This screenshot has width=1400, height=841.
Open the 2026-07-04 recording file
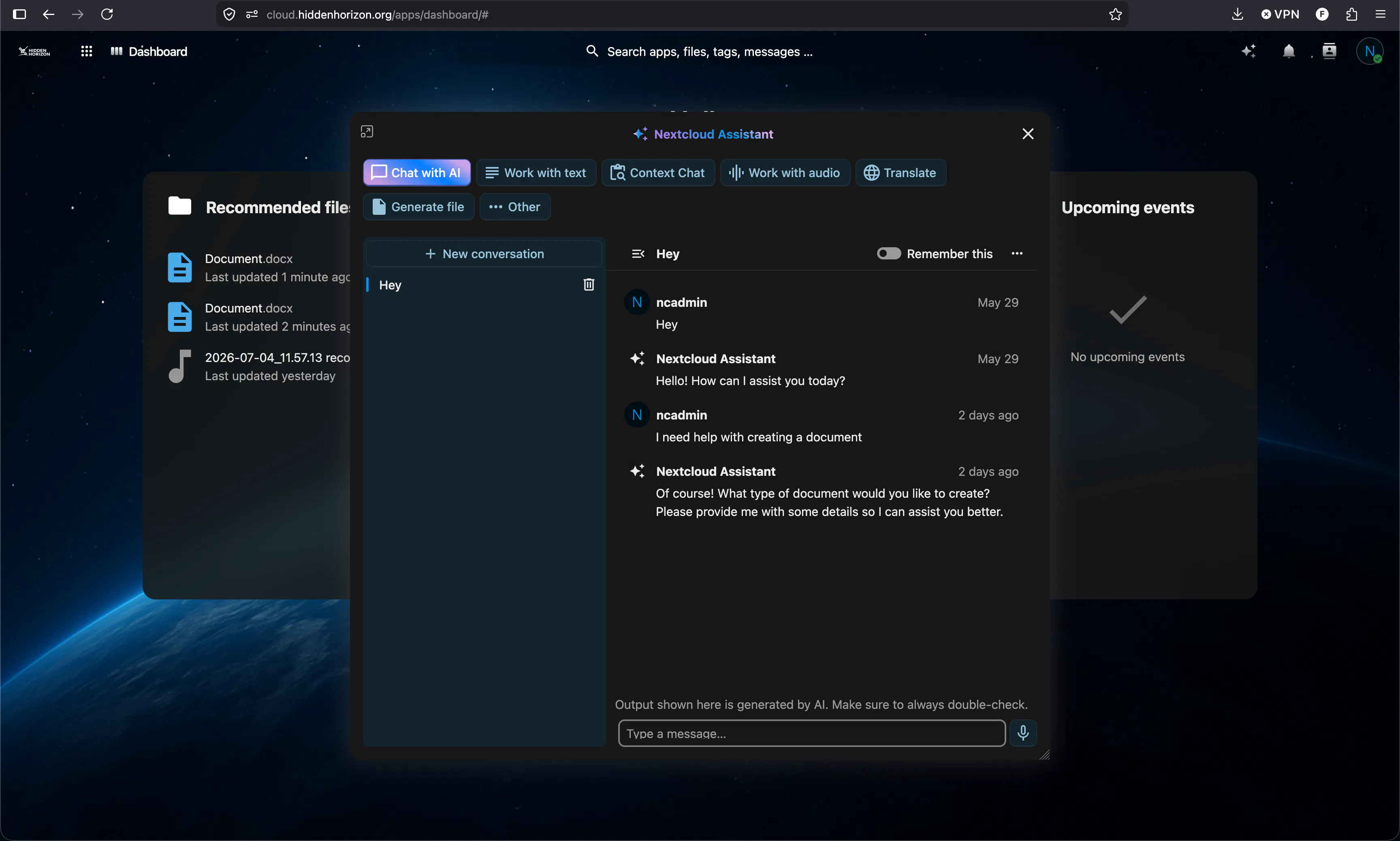click(x=258, y=366)
